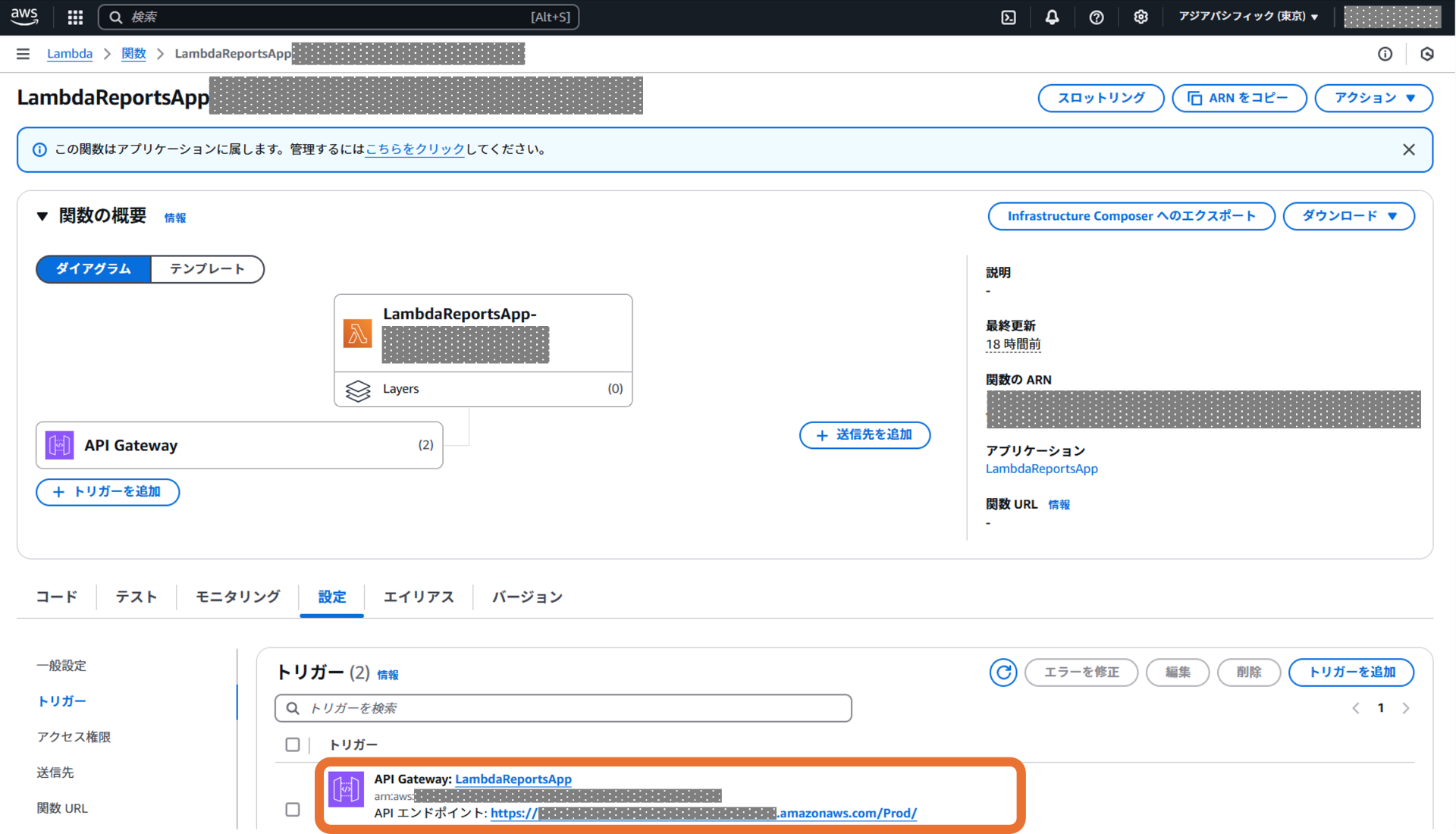Click the Layers row in the diagram
The width and height of the screenshot is (1456, 834).
coord(483,389)
